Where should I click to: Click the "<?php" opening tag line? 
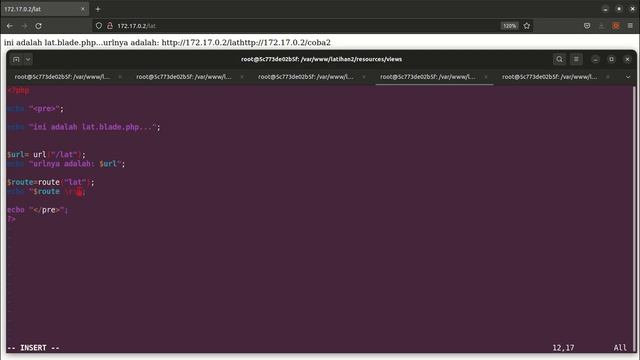18,90
